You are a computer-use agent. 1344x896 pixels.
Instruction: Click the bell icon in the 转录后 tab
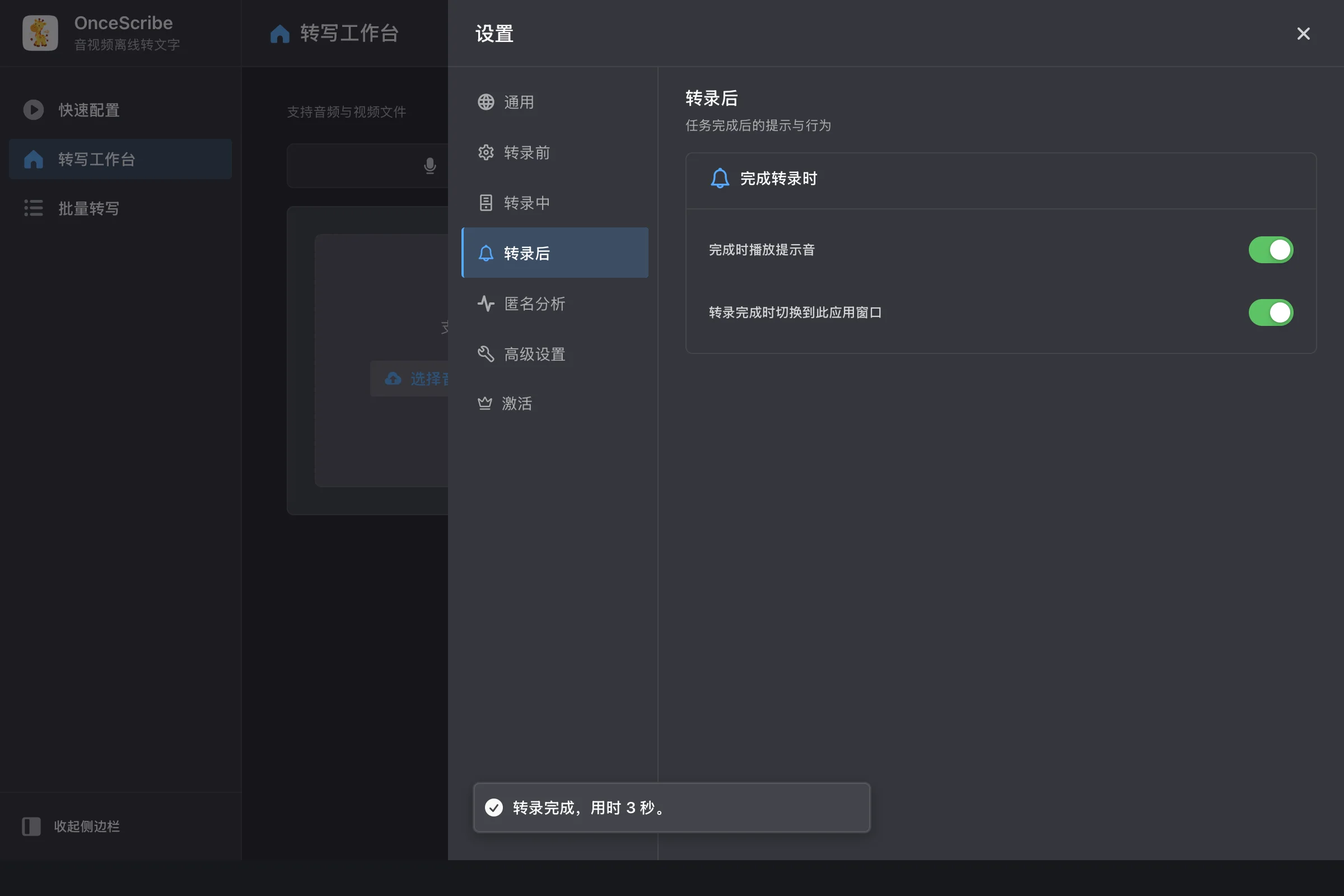pyautogui.click(x=486, y=253)
